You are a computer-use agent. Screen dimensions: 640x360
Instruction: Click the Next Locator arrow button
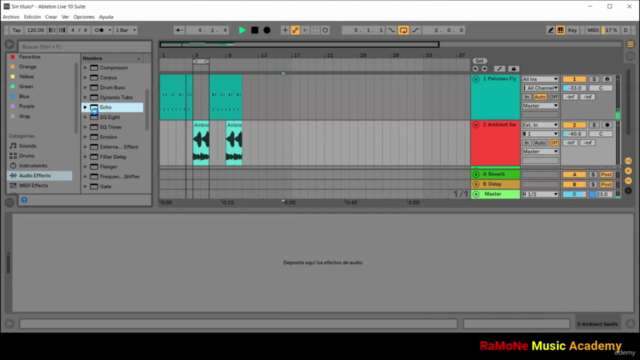(484, 69)
